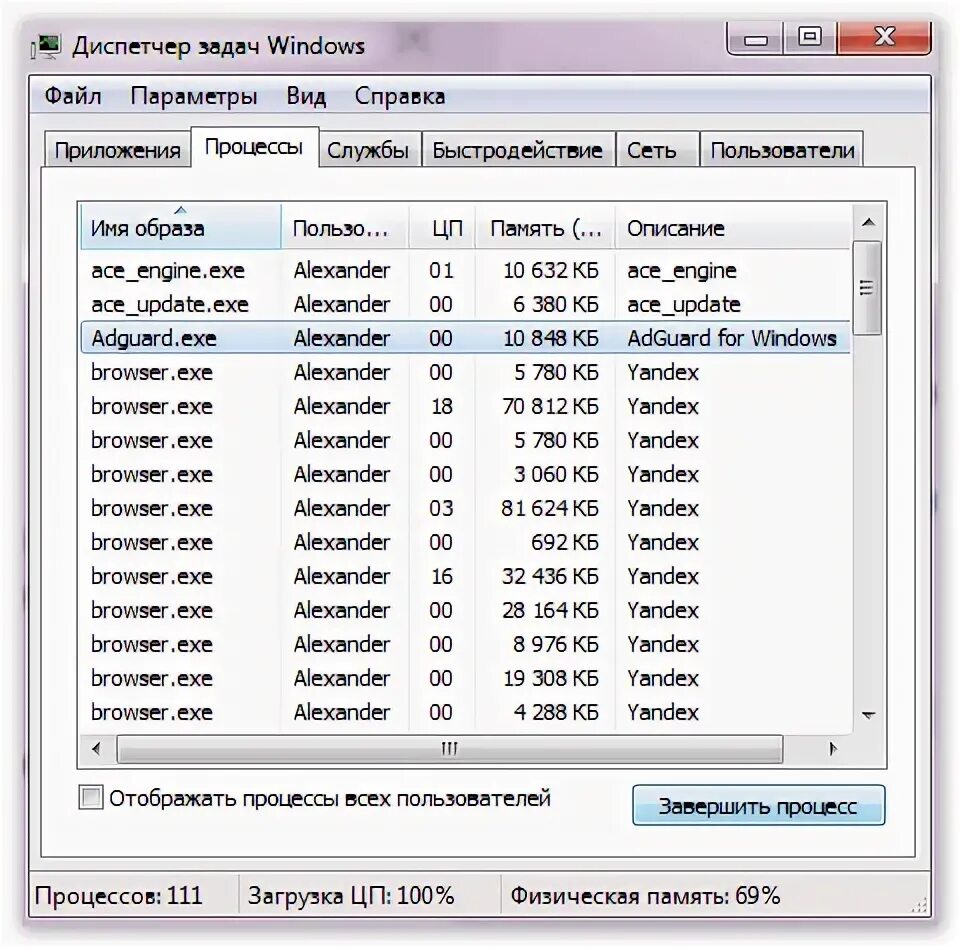The width and height of the screenshot is (960, 948).
Task: Click the 6 380 КБ memory value
Action: tap(555, 304)
